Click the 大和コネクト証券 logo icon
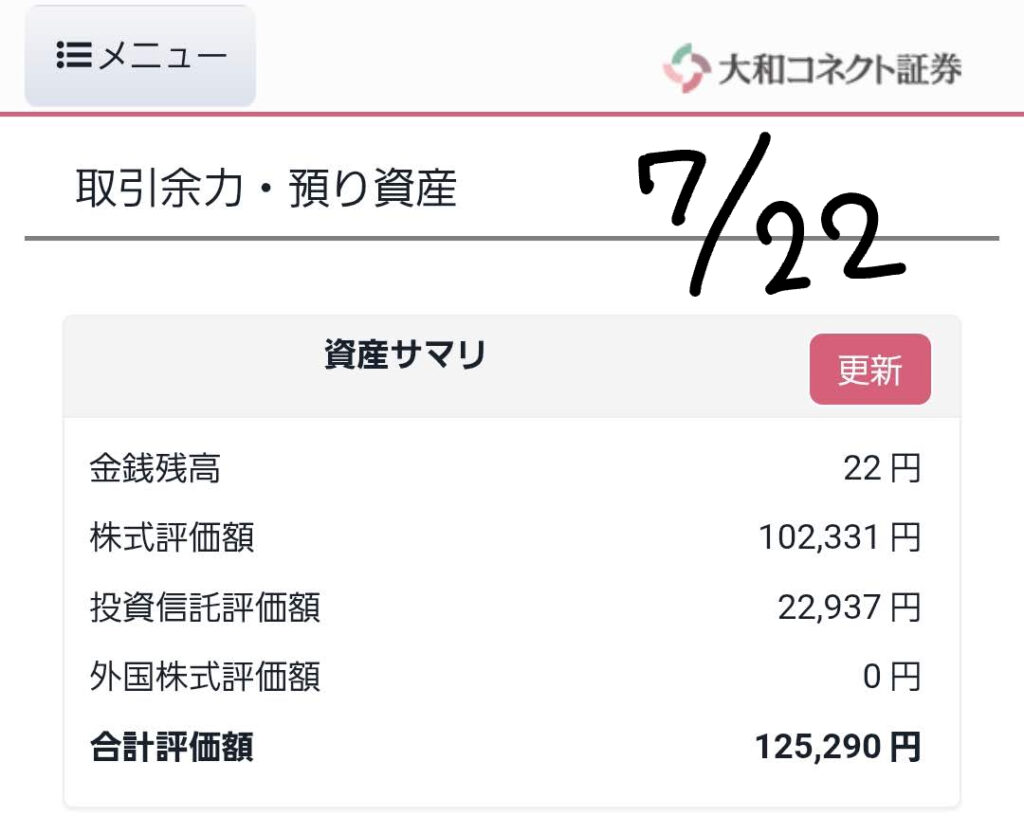Image resolution: width=1024 pixels, height=816 pixels. pos(686,68)
